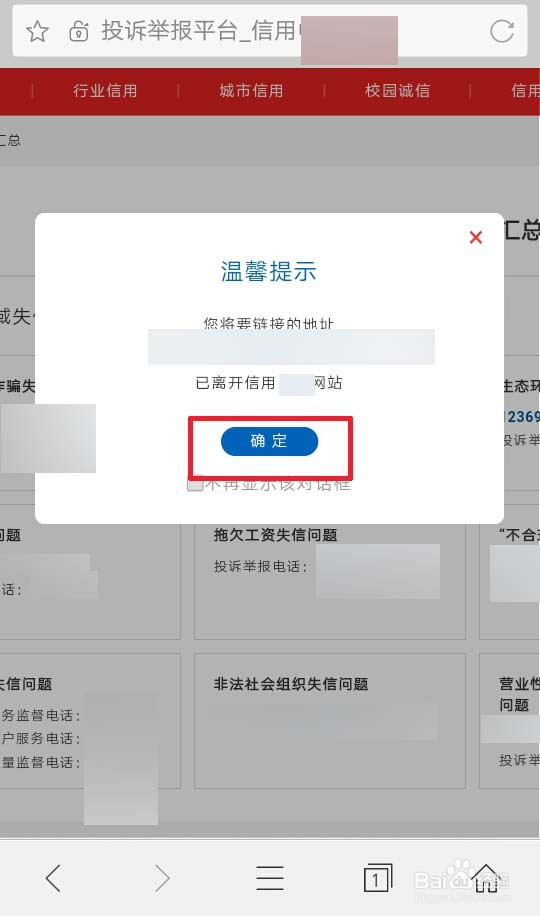Tap the lock security icon

tap(78, 31)
